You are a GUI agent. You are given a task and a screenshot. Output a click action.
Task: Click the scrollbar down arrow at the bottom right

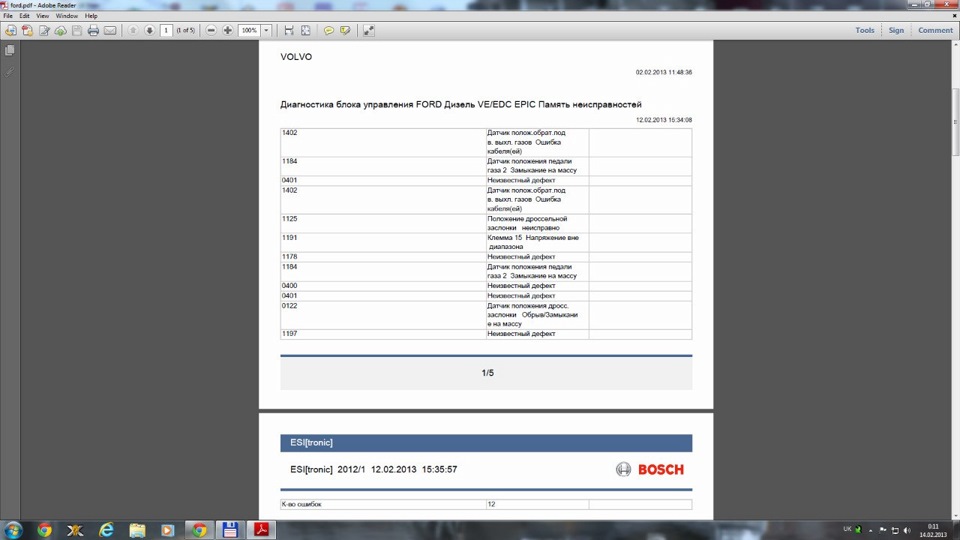coord(955,517)
